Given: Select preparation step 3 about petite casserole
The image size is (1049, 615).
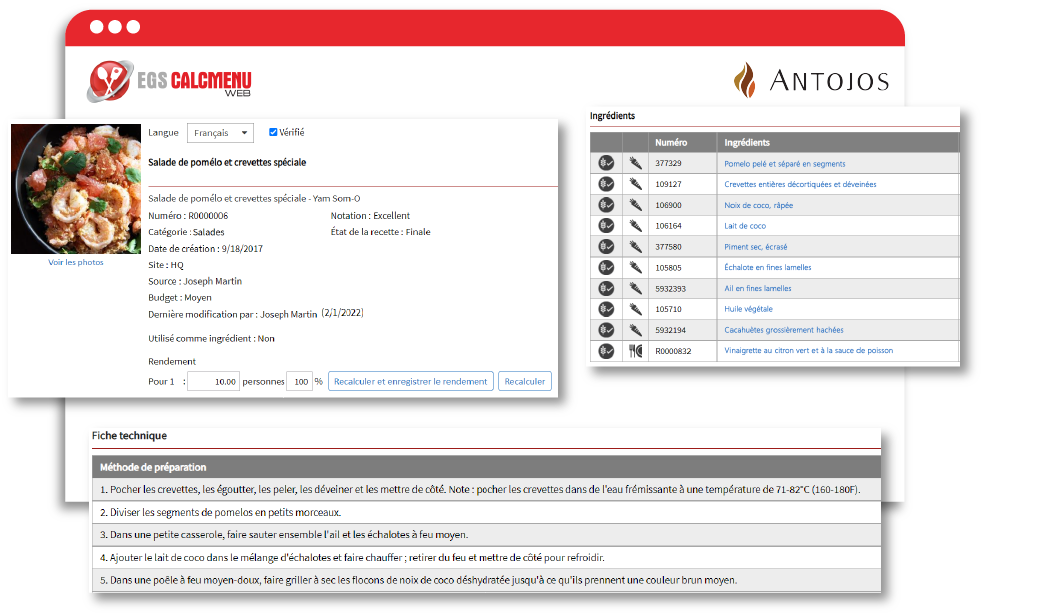Looking at the screenshot, I should click(486, 535).
